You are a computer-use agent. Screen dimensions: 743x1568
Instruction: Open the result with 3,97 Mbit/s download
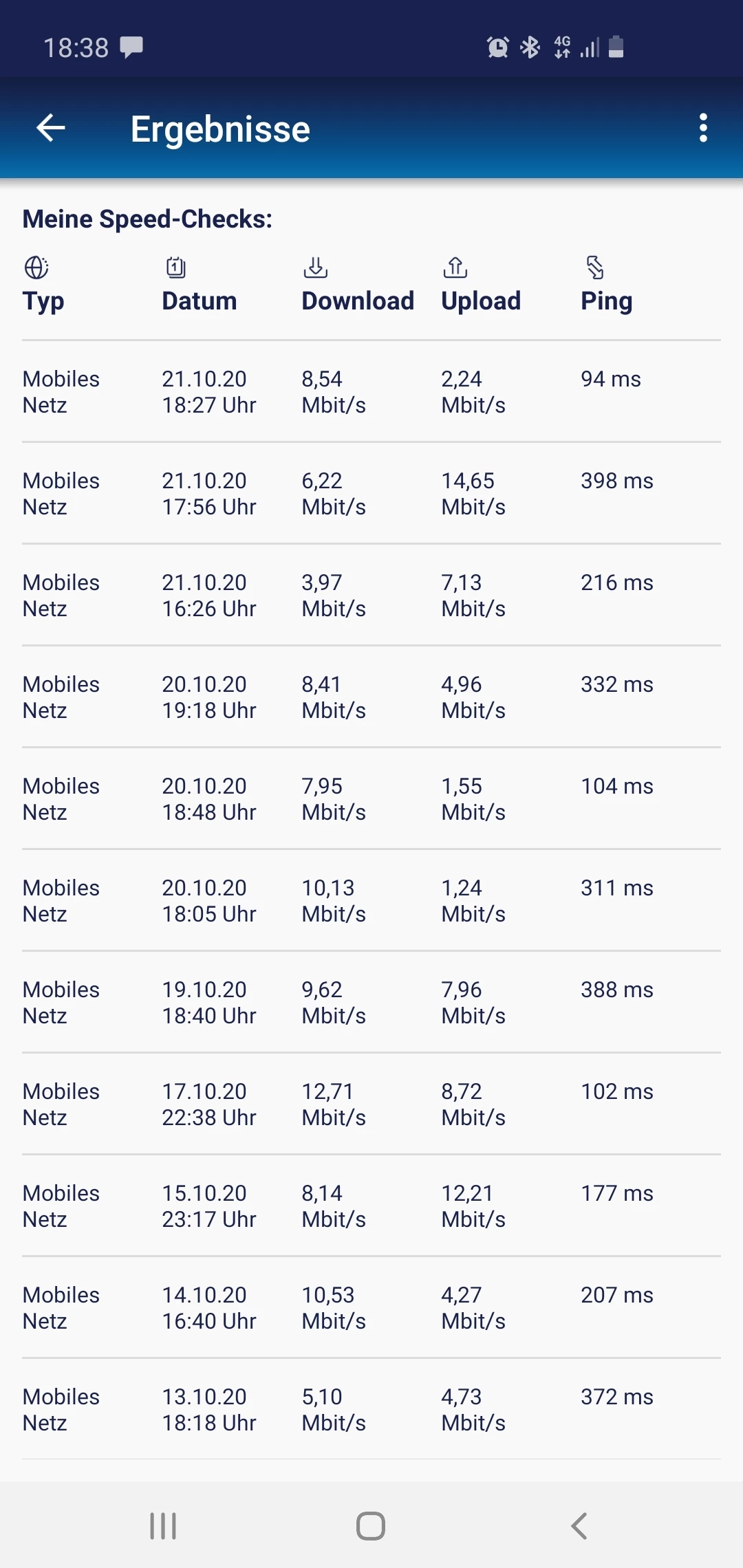pyautogui.click(x=371, y=596)
